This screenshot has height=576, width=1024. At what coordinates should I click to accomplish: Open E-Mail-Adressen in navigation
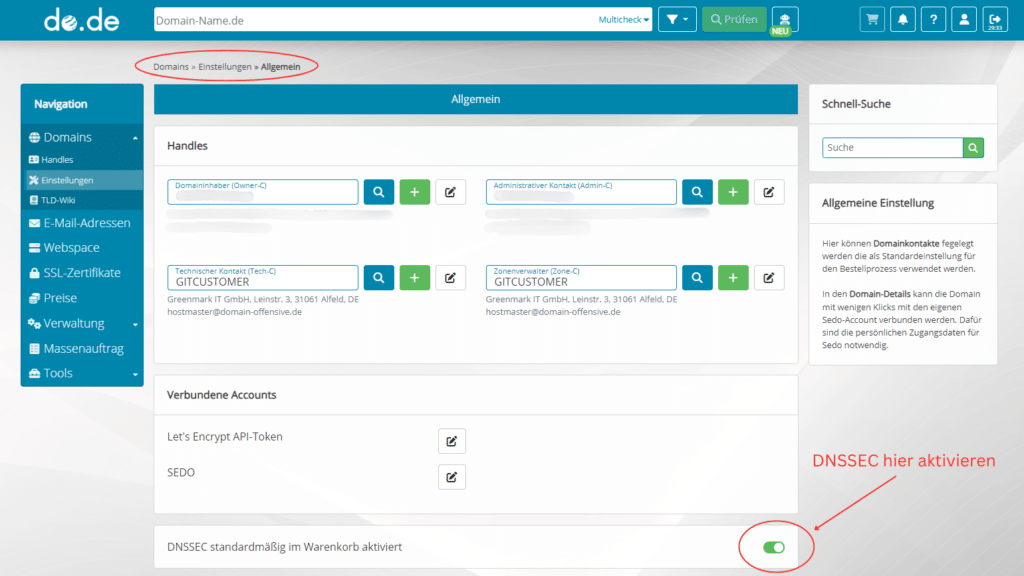[82, 223]
